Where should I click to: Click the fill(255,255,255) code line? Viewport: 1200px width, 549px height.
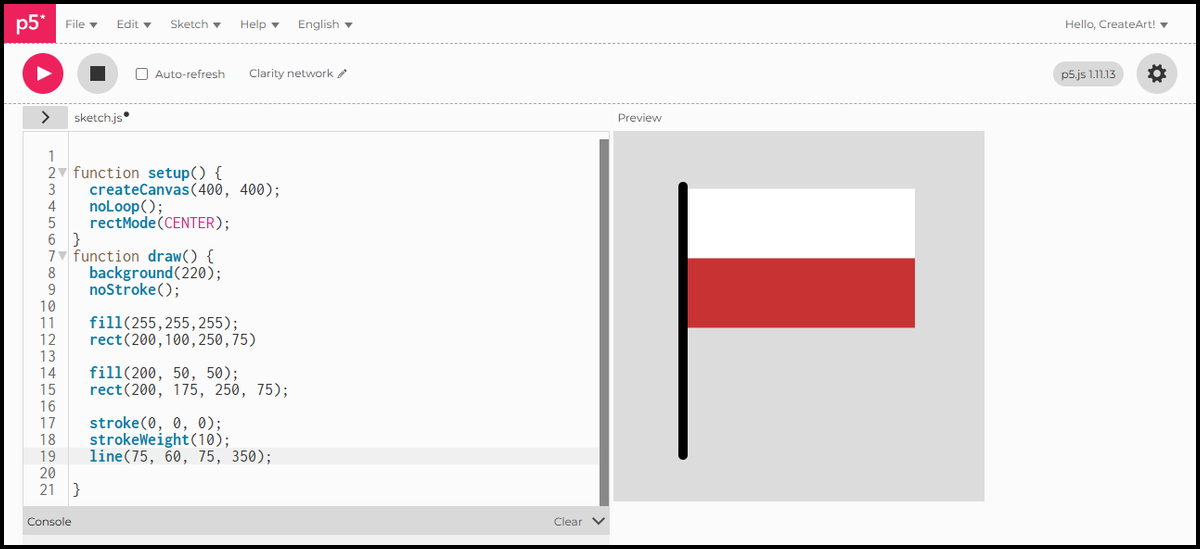[x=164, y=323]
